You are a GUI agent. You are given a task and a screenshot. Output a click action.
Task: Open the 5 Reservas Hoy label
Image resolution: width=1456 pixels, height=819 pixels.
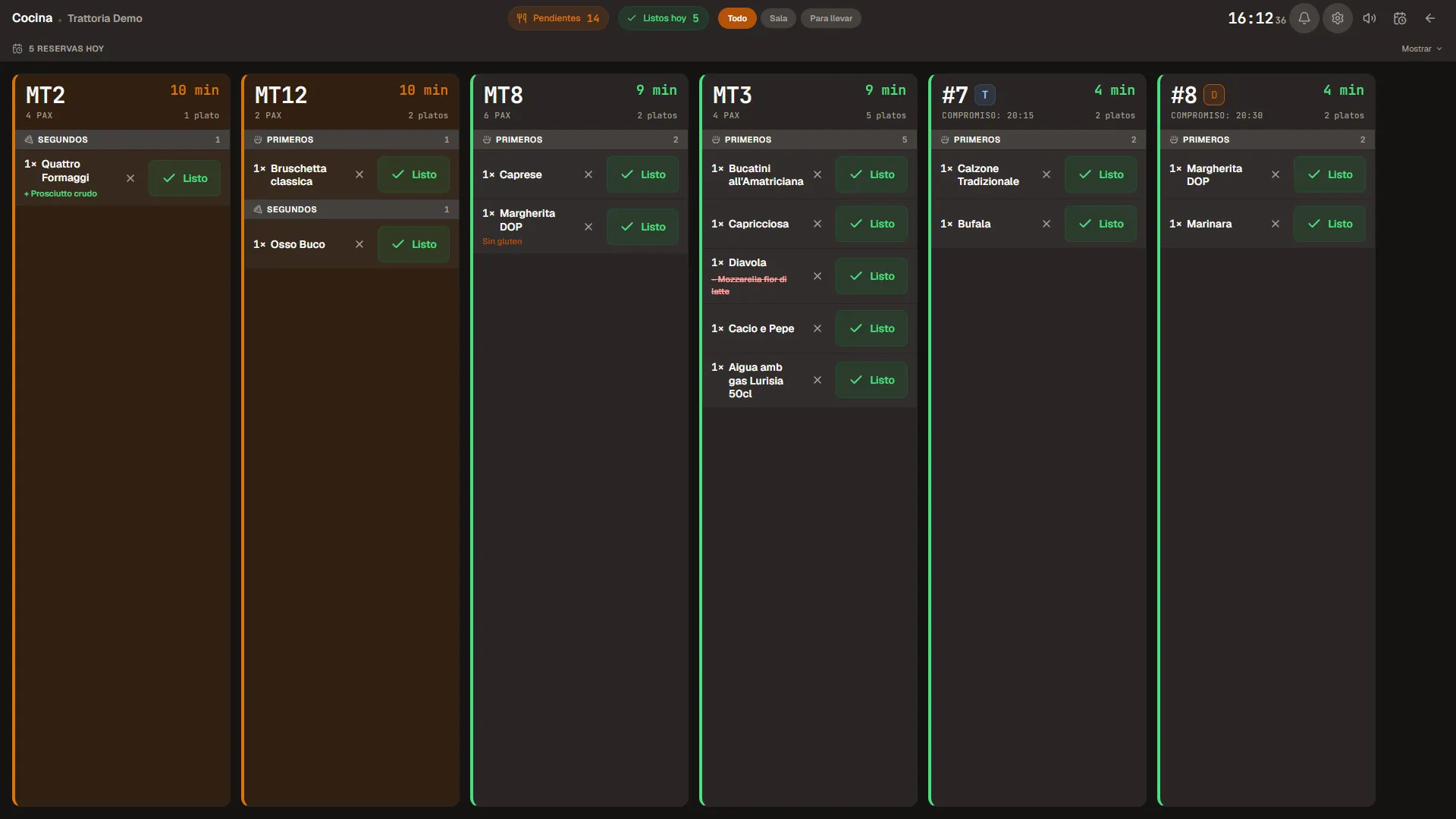(67, 49)
